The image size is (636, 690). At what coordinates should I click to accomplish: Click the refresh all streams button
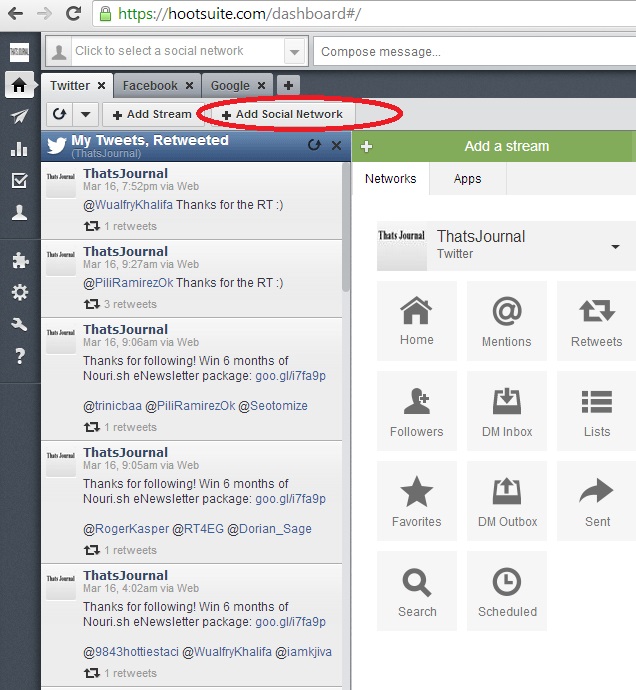click(59, 114)
